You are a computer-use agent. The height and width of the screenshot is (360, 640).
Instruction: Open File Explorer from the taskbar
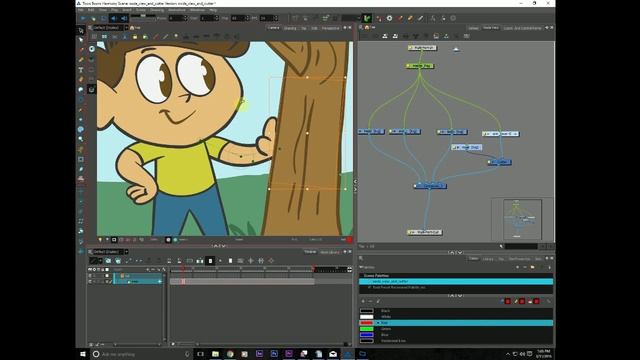coord(215,354)
